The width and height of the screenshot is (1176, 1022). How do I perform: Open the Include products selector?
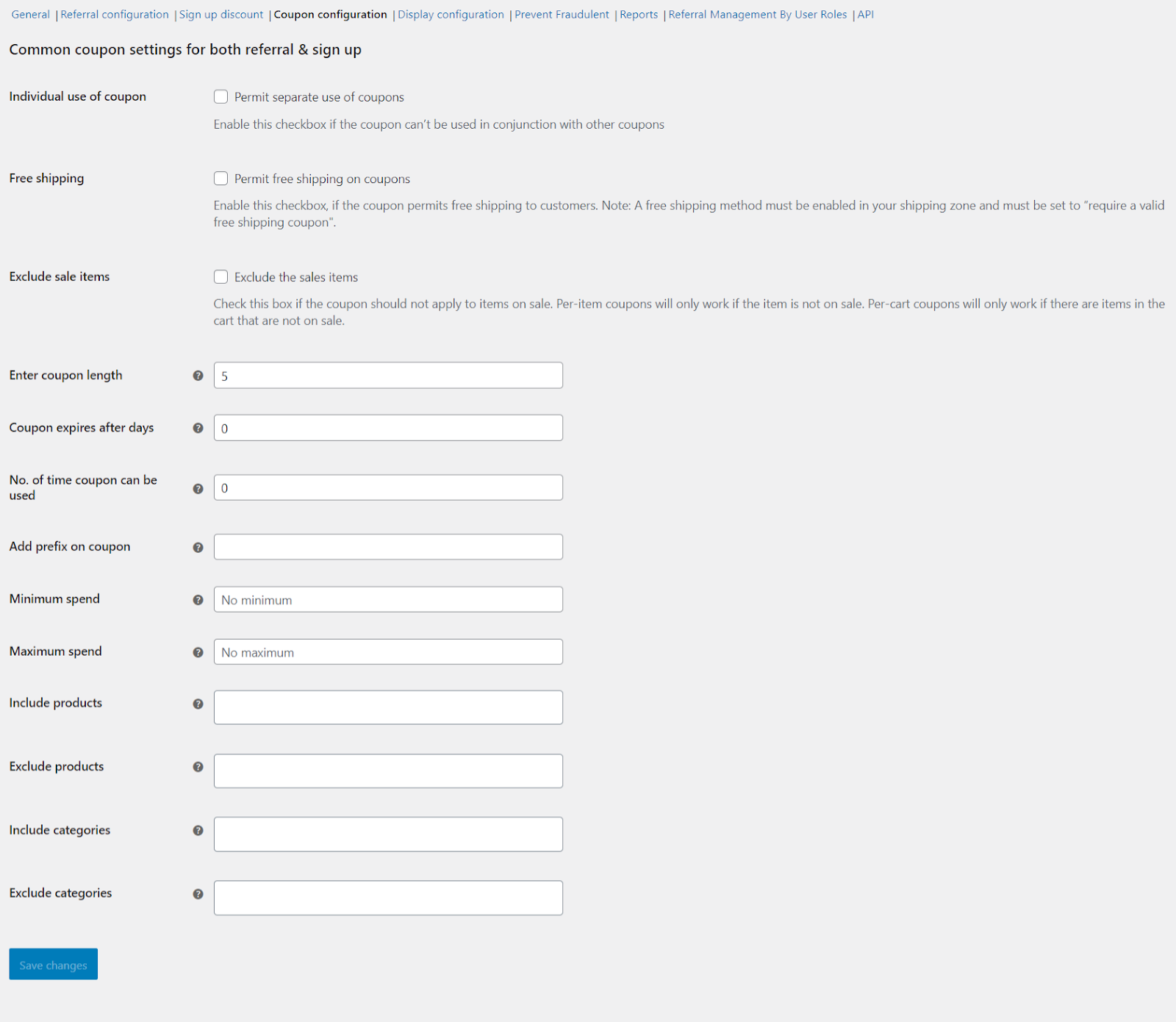point(388,707)
